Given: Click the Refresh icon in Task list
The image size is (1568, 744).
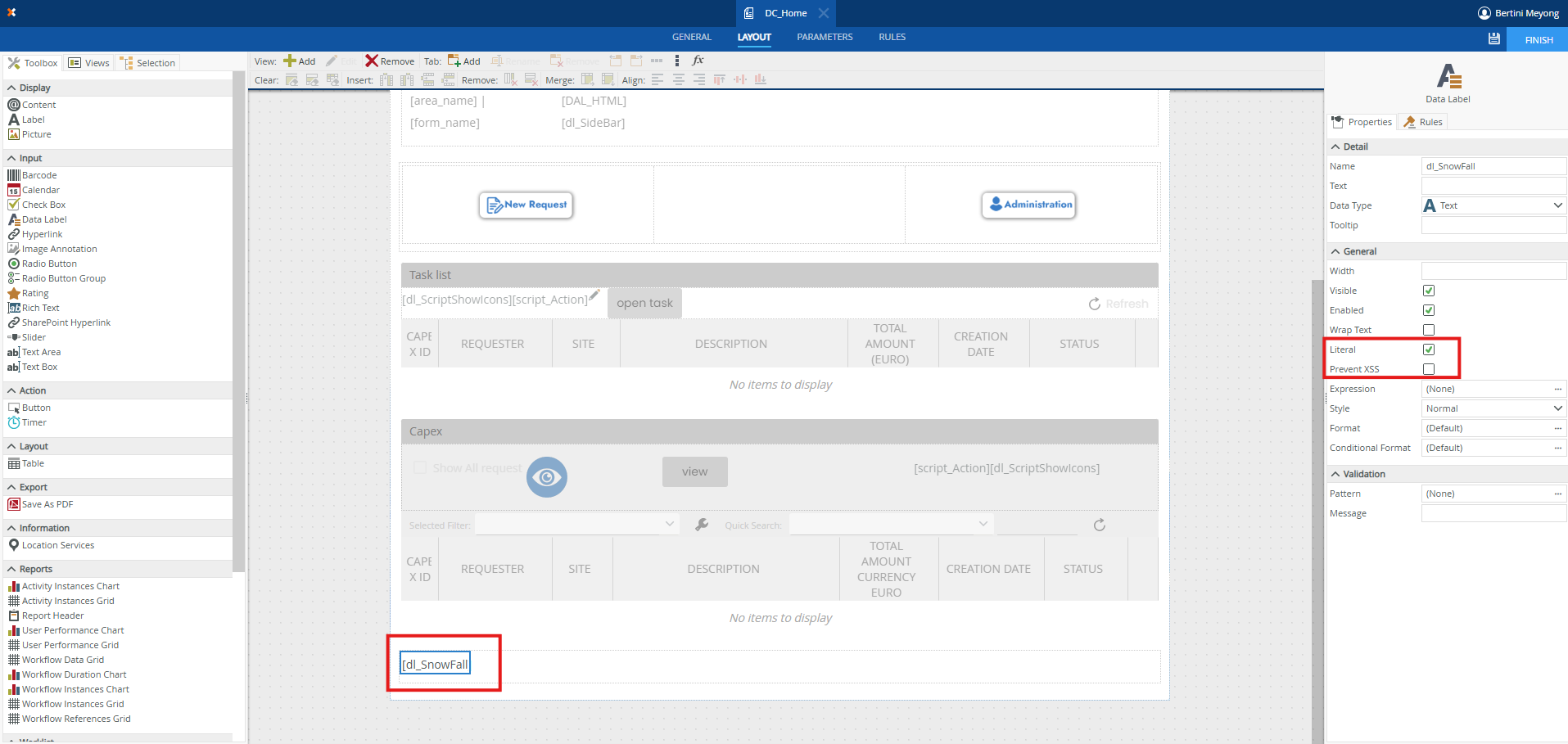Looking at the screenshot, I should [x=1095, y=304].
